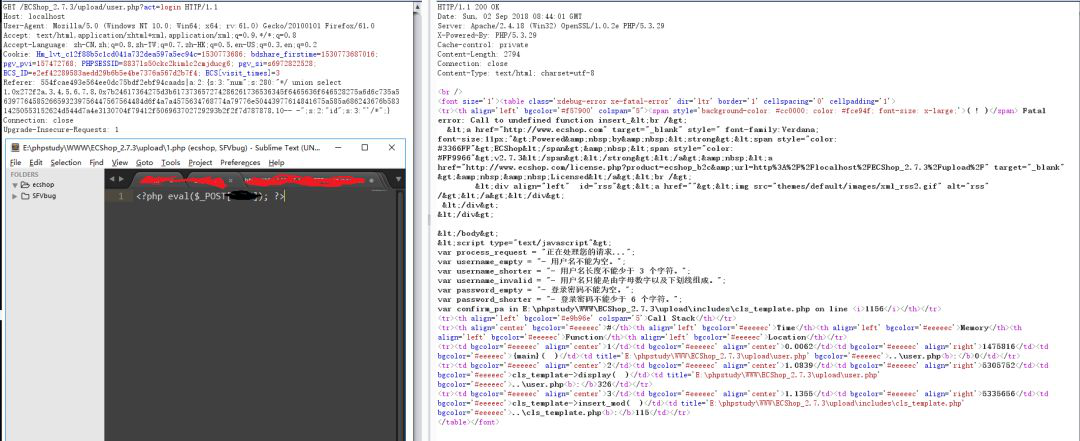This screenshot has width=1080, height=441.
Task: Click line number 1 in editor gutter
Action: tap(122, 197)
